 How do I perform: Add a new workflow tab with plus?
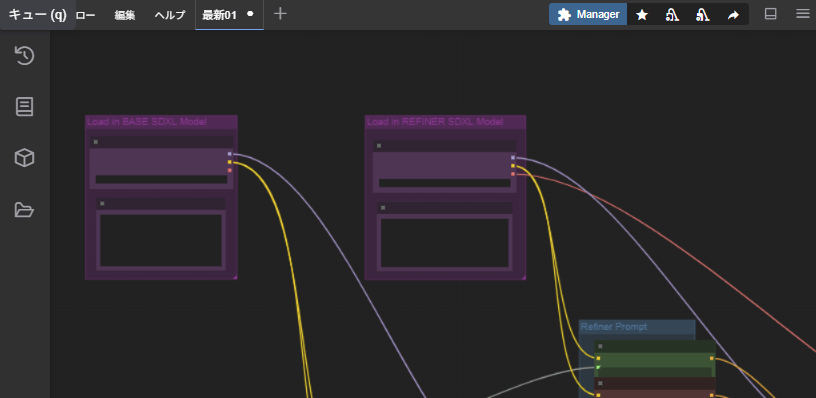(x=280, y=14)
